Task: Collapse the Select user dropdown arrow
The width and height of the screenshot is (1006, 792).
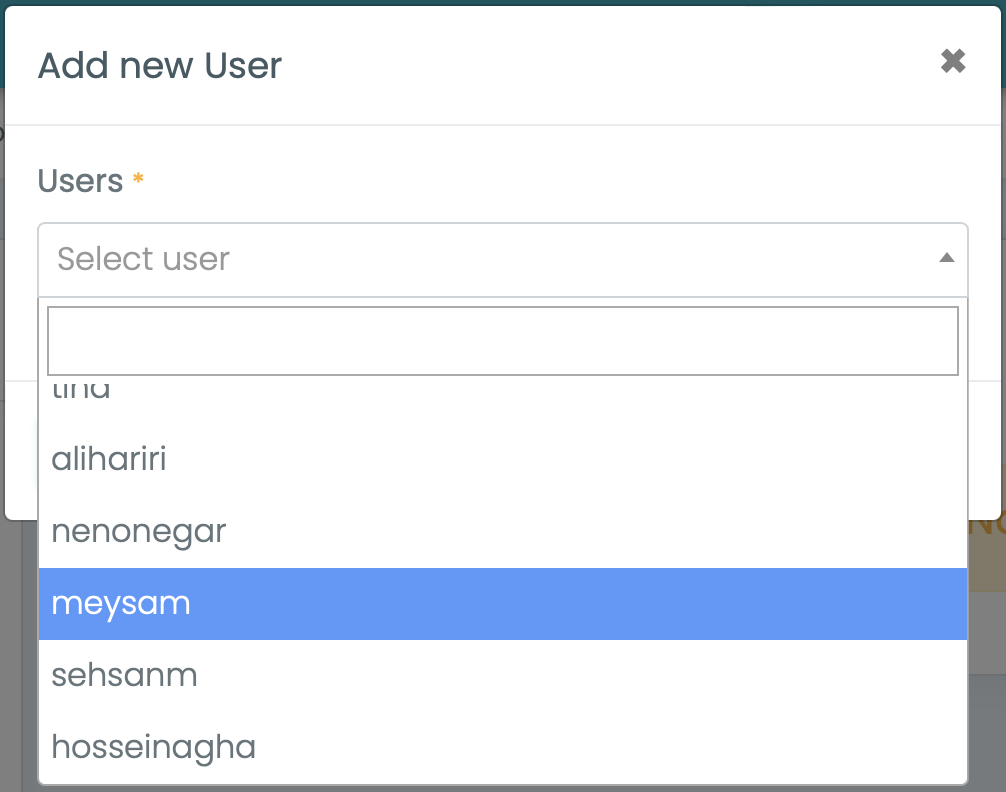Action: coord(946,259)
